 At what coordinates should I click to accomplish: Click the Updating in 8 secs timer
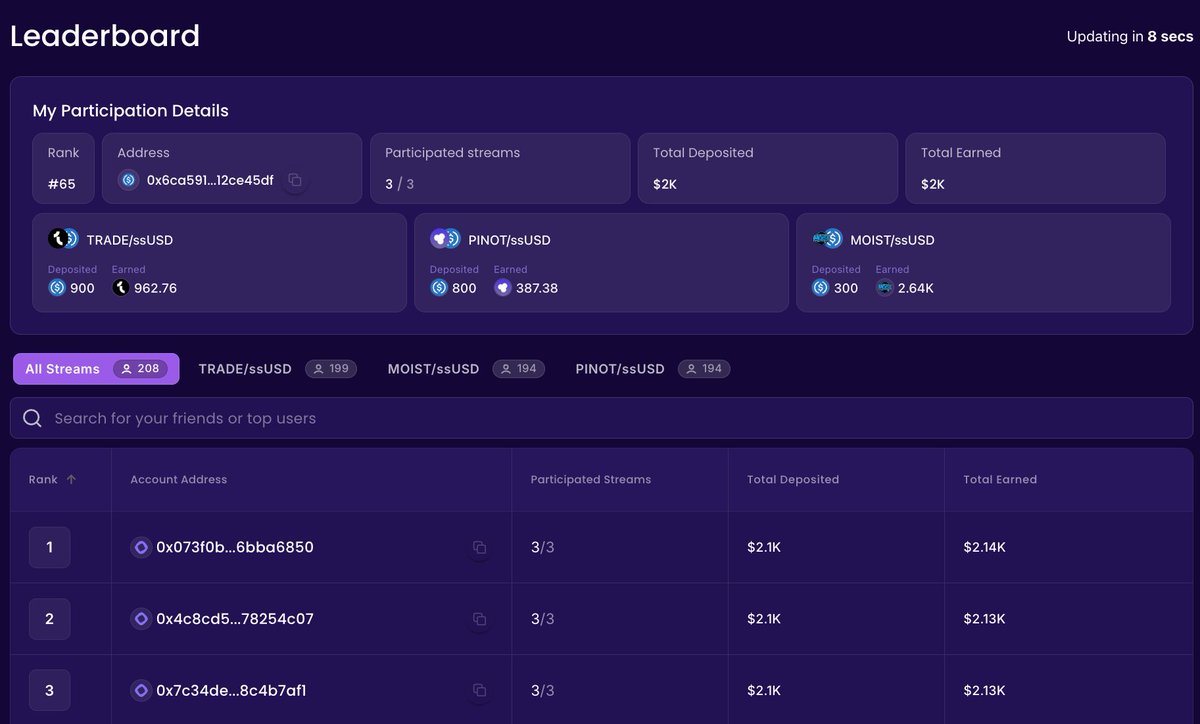click(1130, 37)
